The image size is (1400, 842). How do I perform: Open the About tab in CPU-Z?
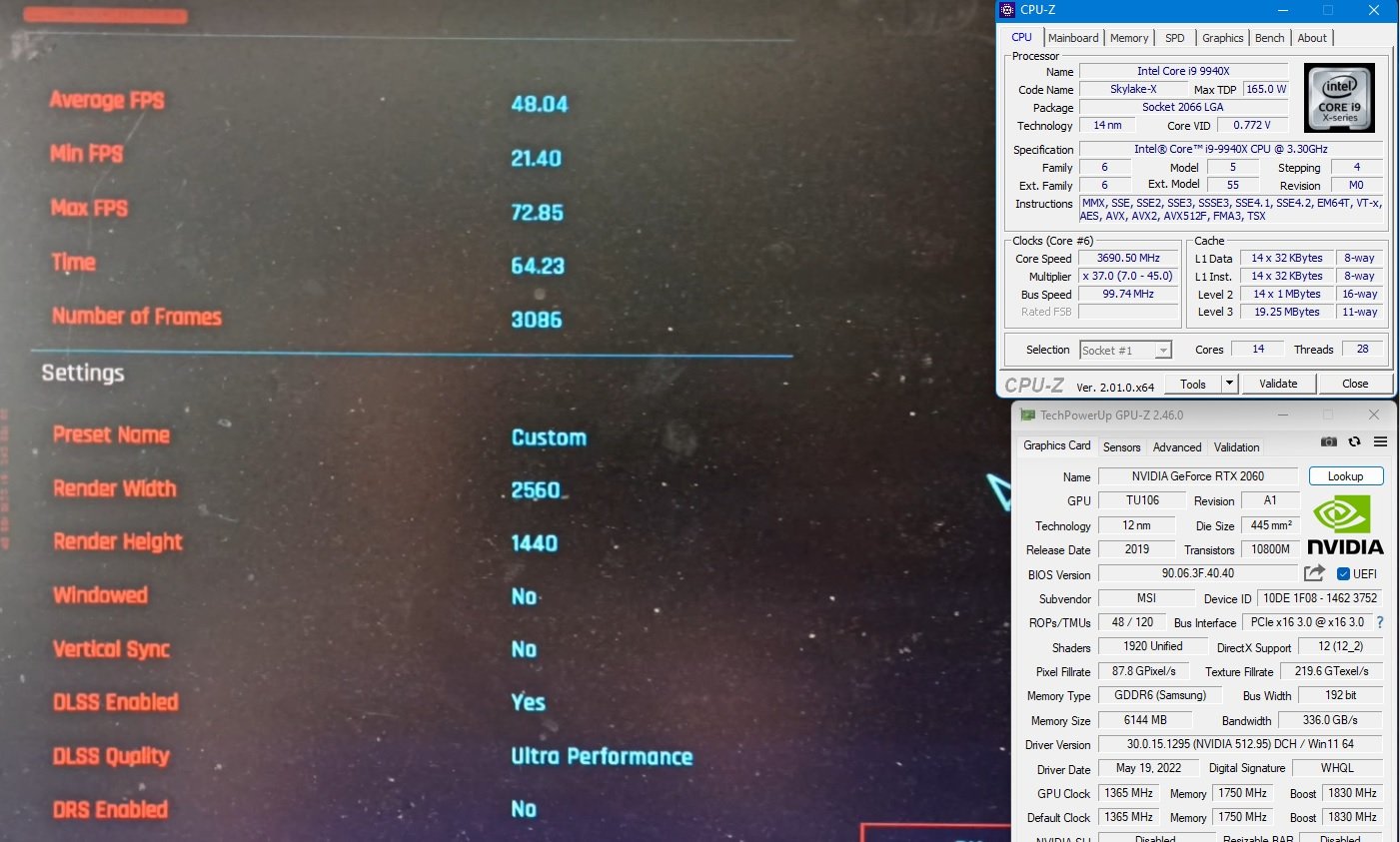1312,38
